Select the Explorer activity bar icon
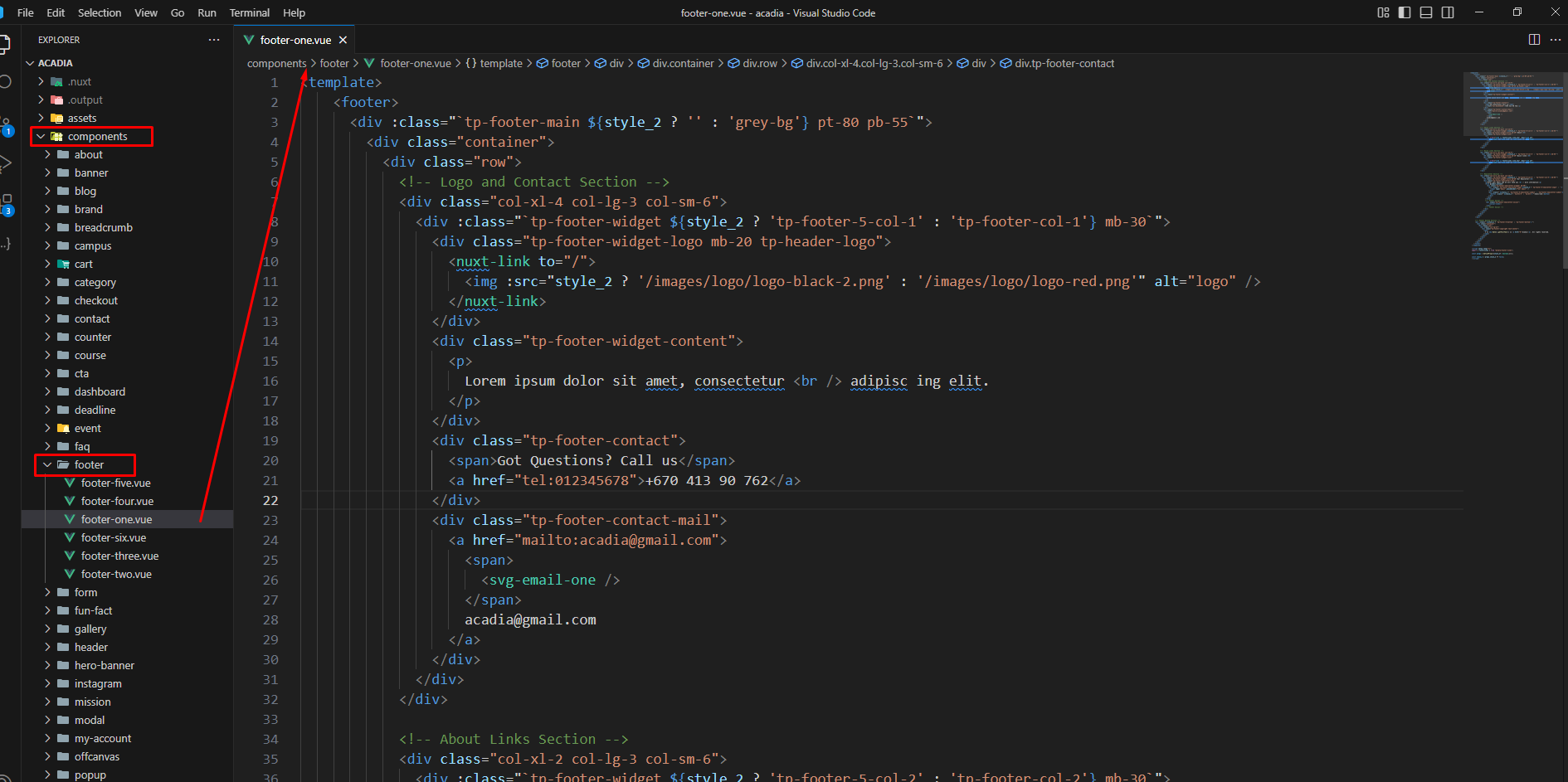The image size is (1568, 782). [5, 43]
